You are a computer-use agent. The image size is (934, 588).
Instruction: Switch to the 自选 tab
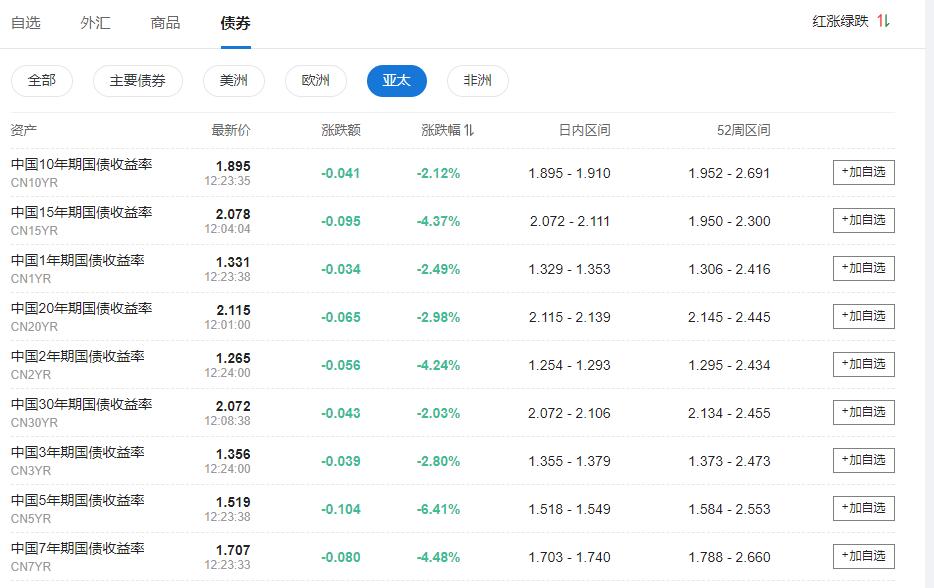pyautogui.click(x=25, y=22)
